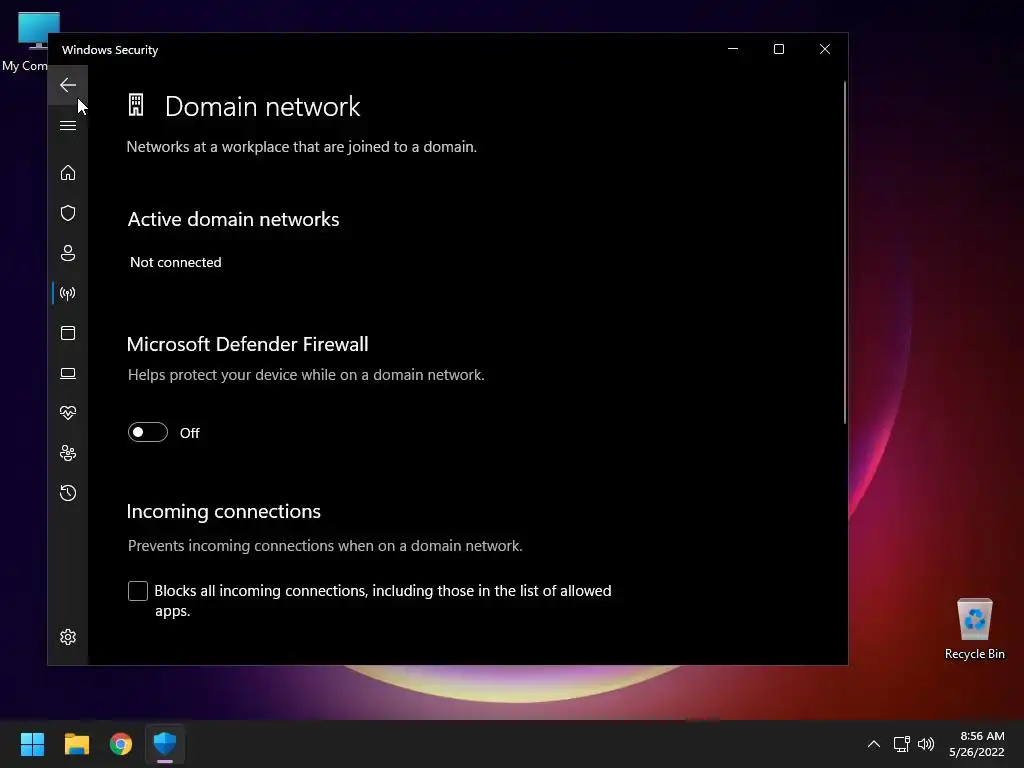Open Family options people icon
Image resolution: width=1024 pixels, height=768 pixels.
pos(68,453)
